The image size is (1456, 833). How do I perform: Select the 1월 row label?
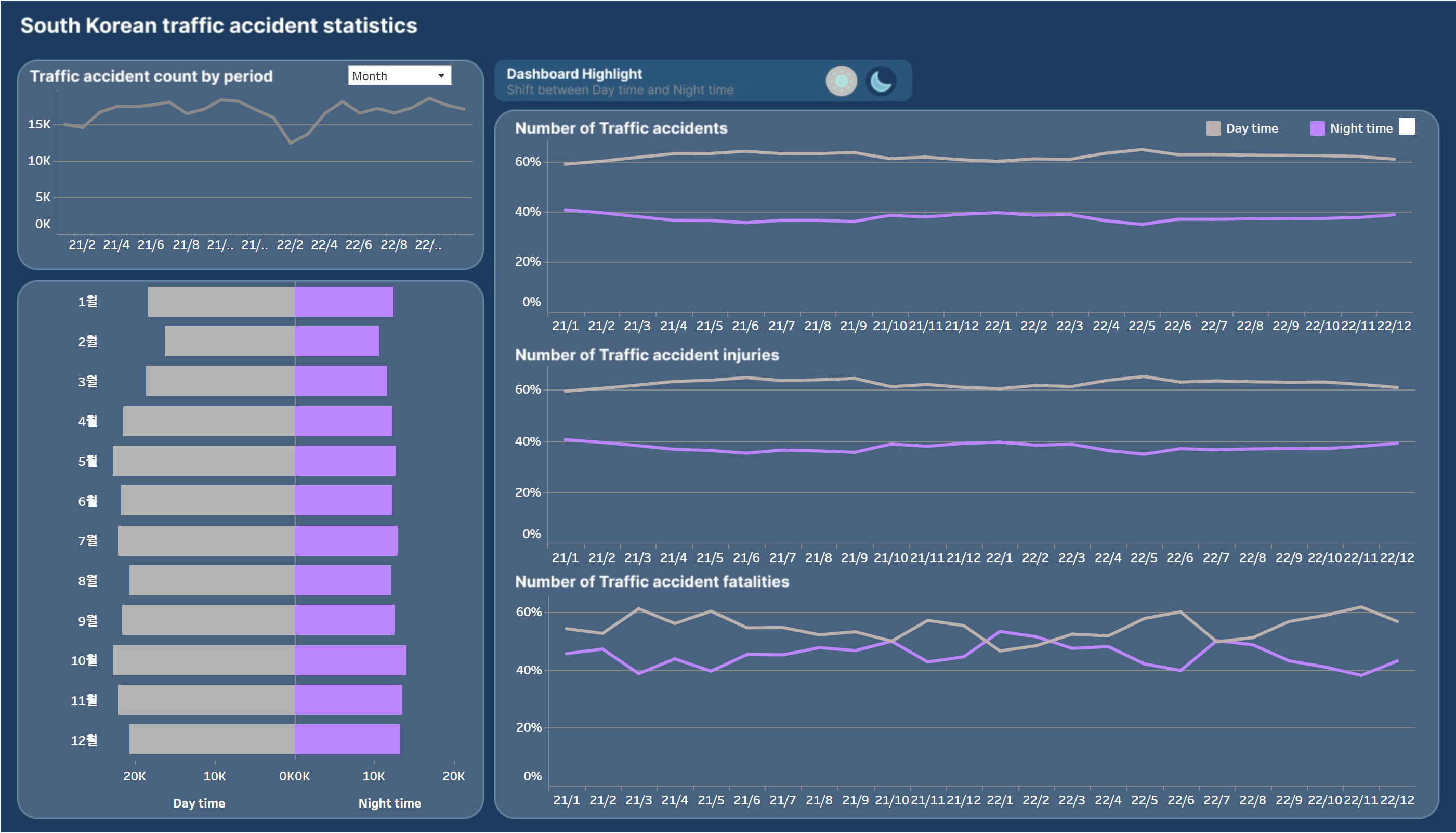coord(87,302)
